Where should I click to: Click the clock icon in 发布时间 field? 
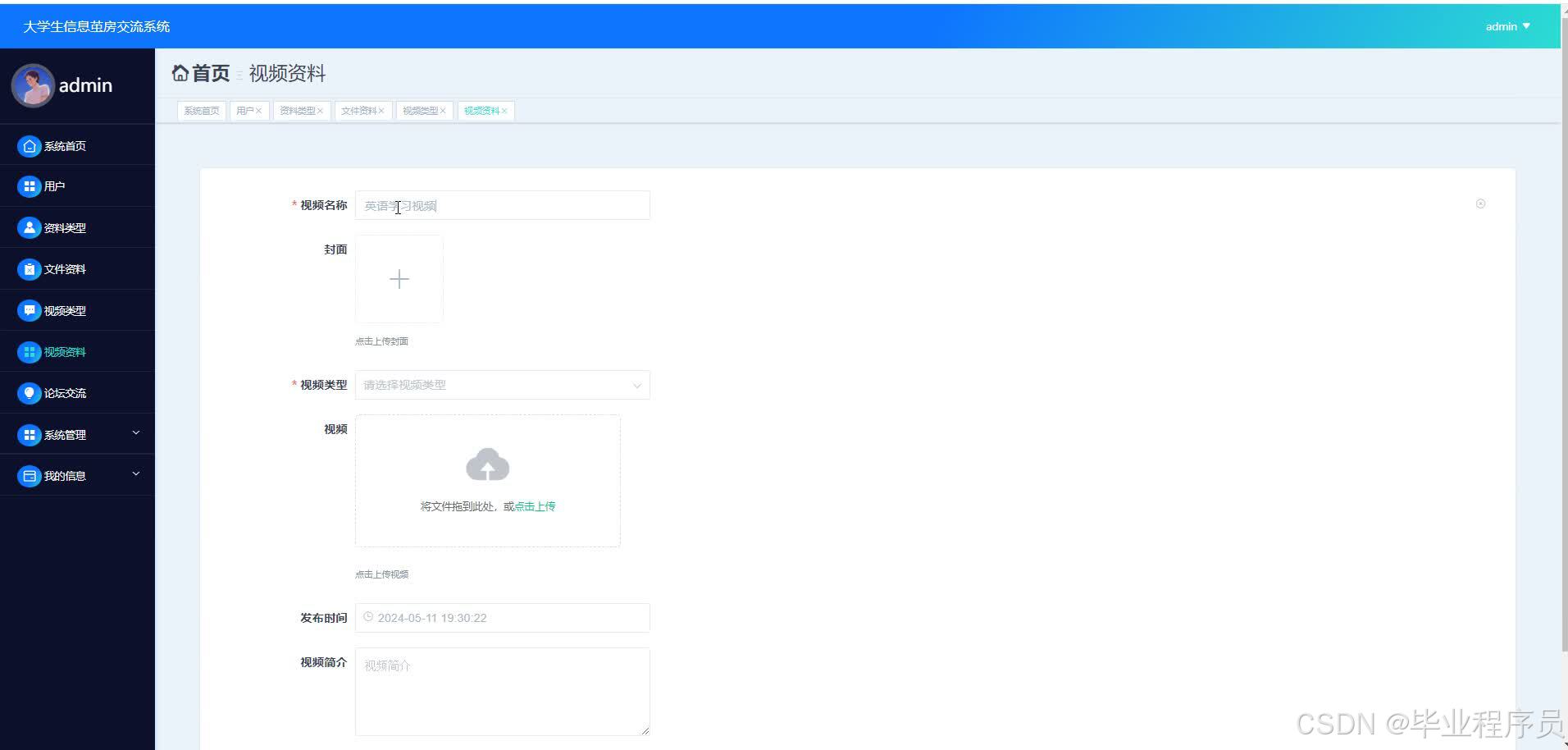368,617
